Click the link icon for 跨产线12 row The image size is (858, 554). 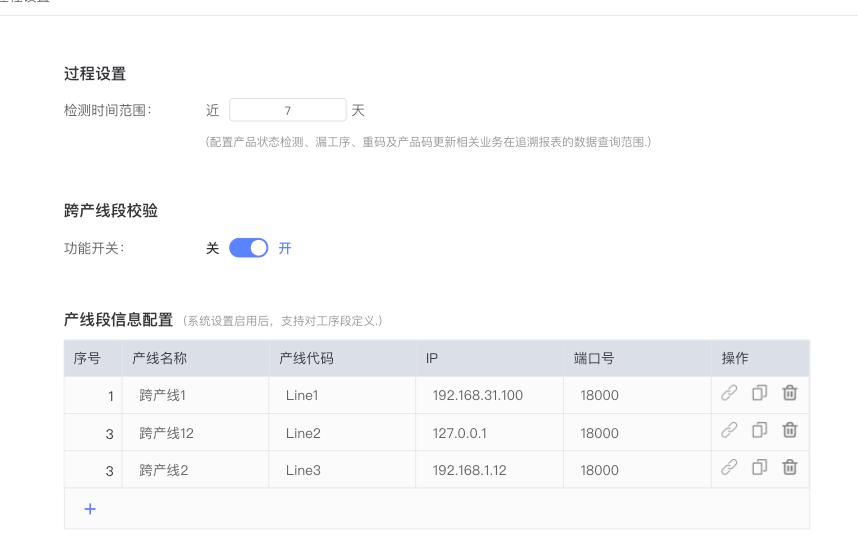(x=729, y=431)
